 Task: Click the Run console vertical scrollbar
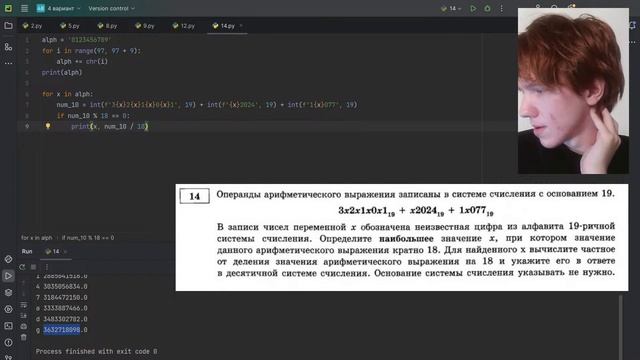pos(621,327)
